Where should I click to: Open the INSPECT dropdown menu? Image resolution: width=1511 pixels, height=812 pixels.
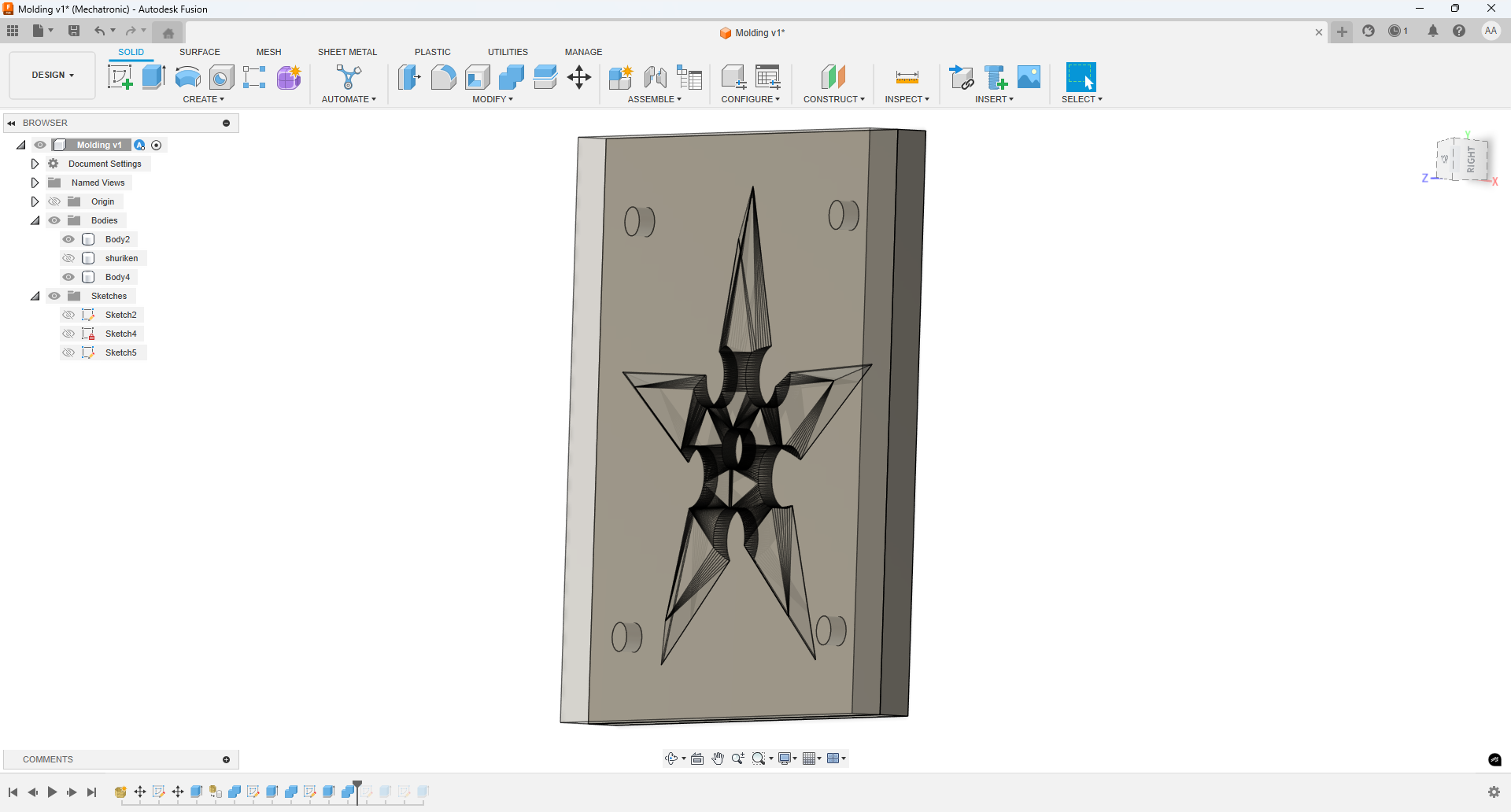[x=907, y=99]
